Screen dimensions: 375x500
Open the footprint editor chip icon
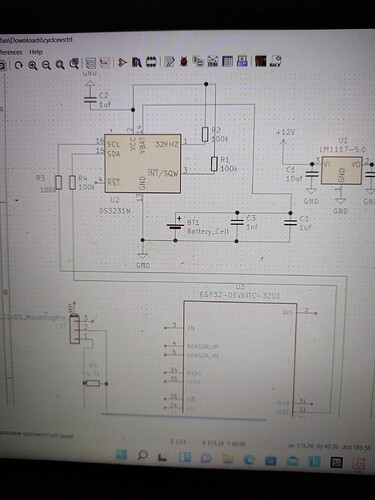point(151,62)
